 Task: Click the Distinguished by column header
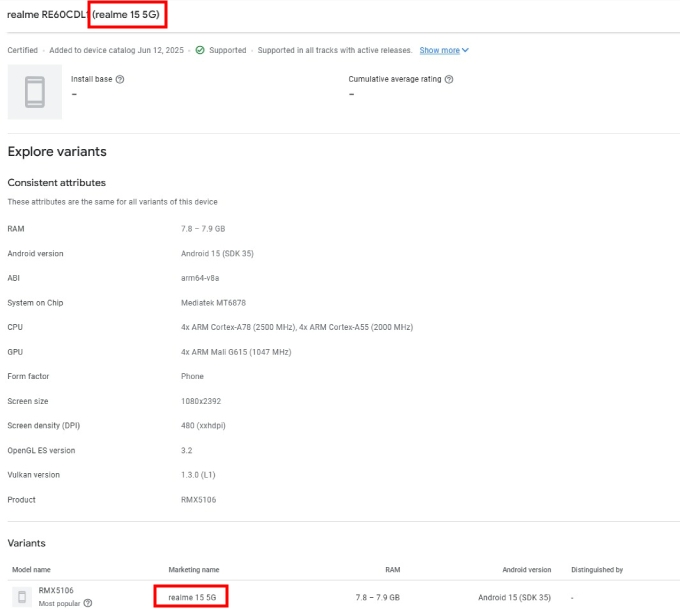coord(597,569)
